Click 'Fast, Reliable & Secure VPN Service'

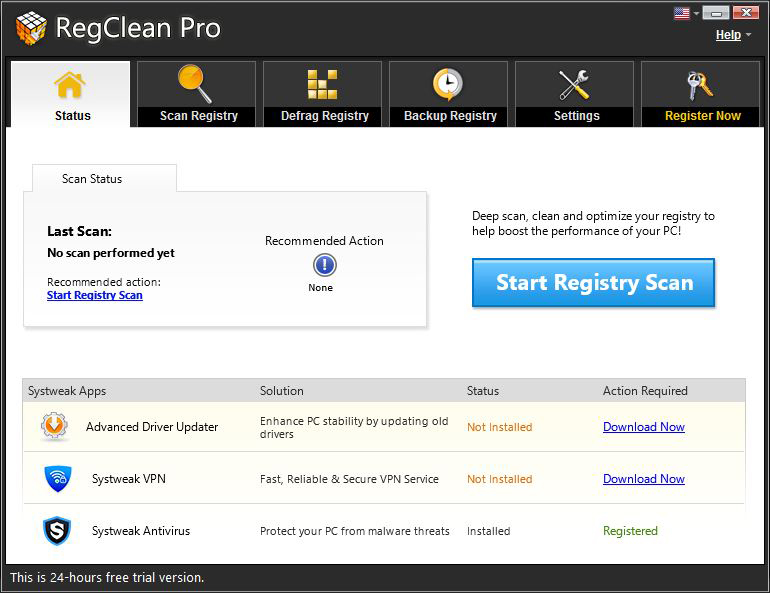point(349,480)
